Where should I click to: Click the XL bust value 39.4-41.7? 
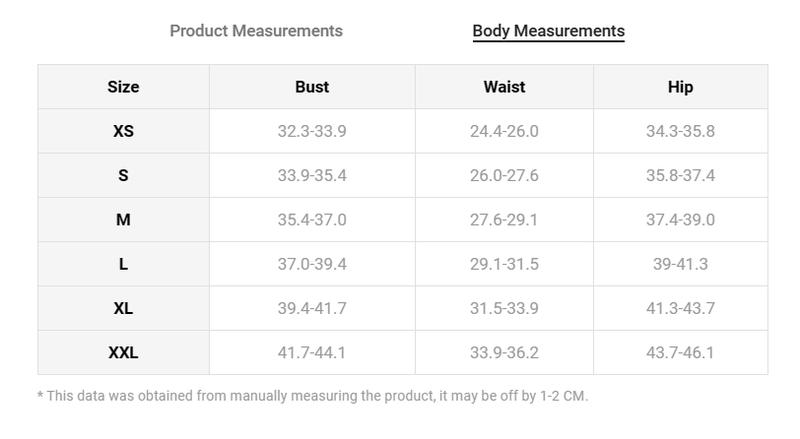(x=312, y=308)
